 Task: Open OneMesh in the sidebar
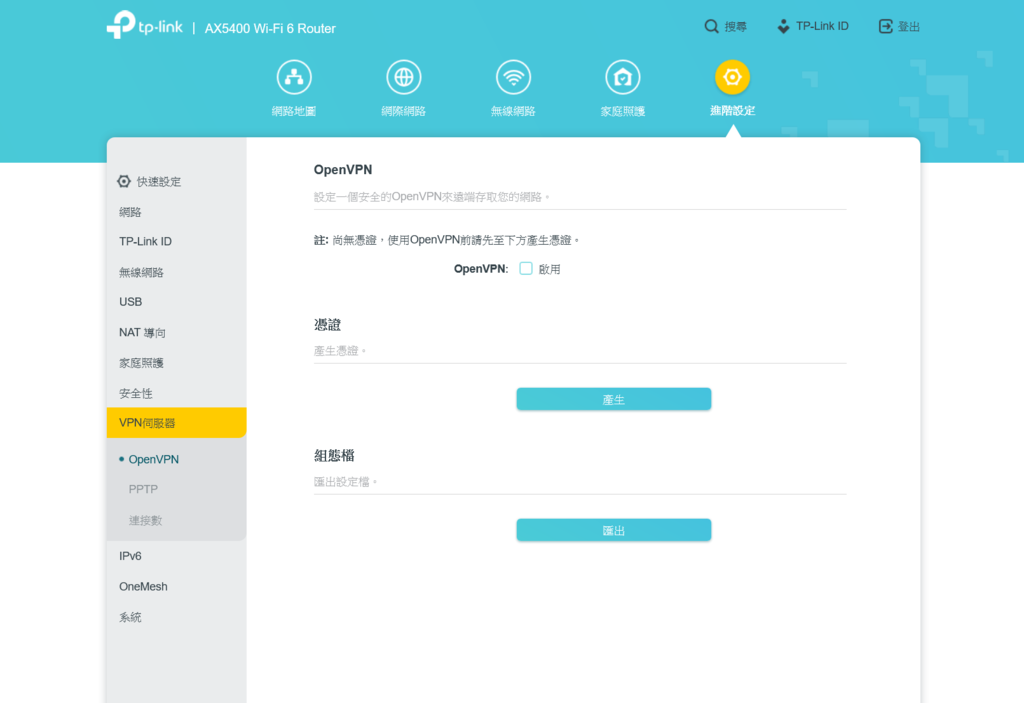(143, 587)
